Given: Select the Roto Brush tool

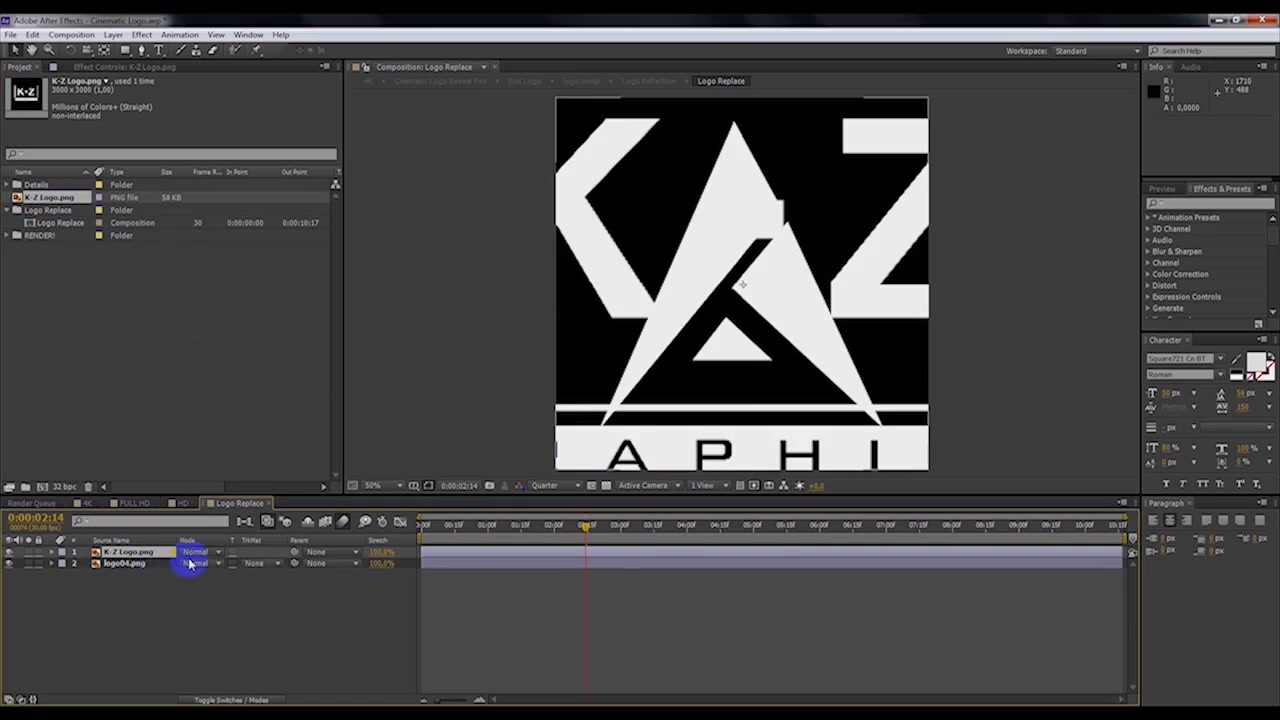Looking at the screenshot, I should coord(235,50).
